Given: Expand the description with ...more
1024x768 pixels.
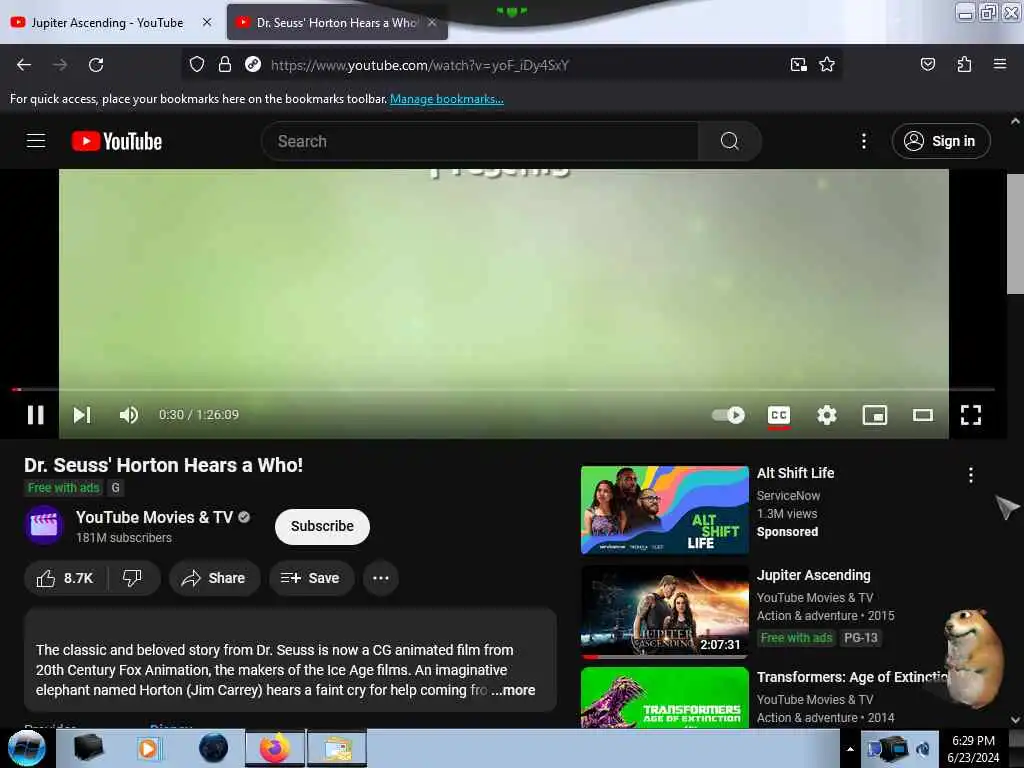Looking at the screenshot, I should pyautogui.click(x=514, y=690).
